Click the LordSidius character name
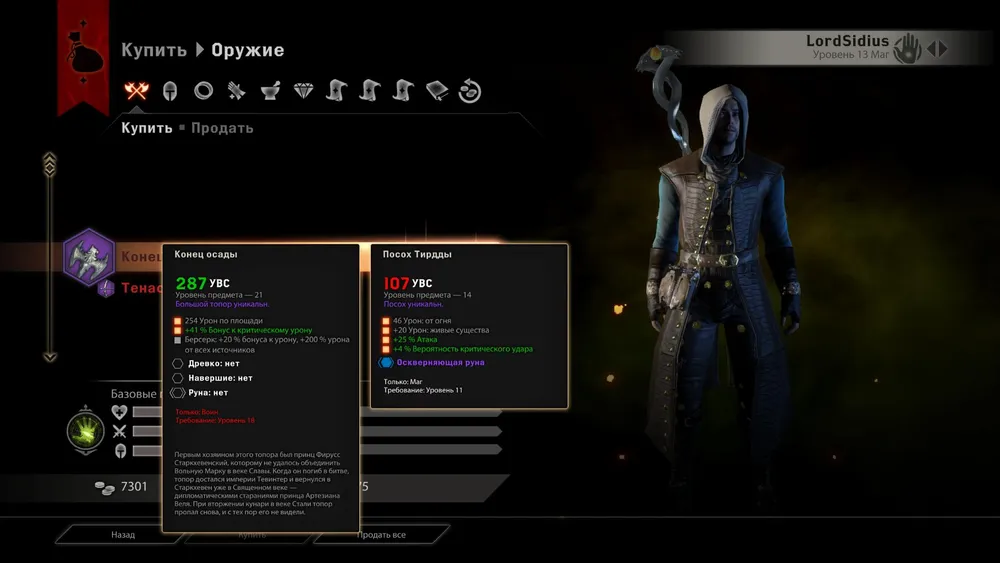 [x=847, y=41]
